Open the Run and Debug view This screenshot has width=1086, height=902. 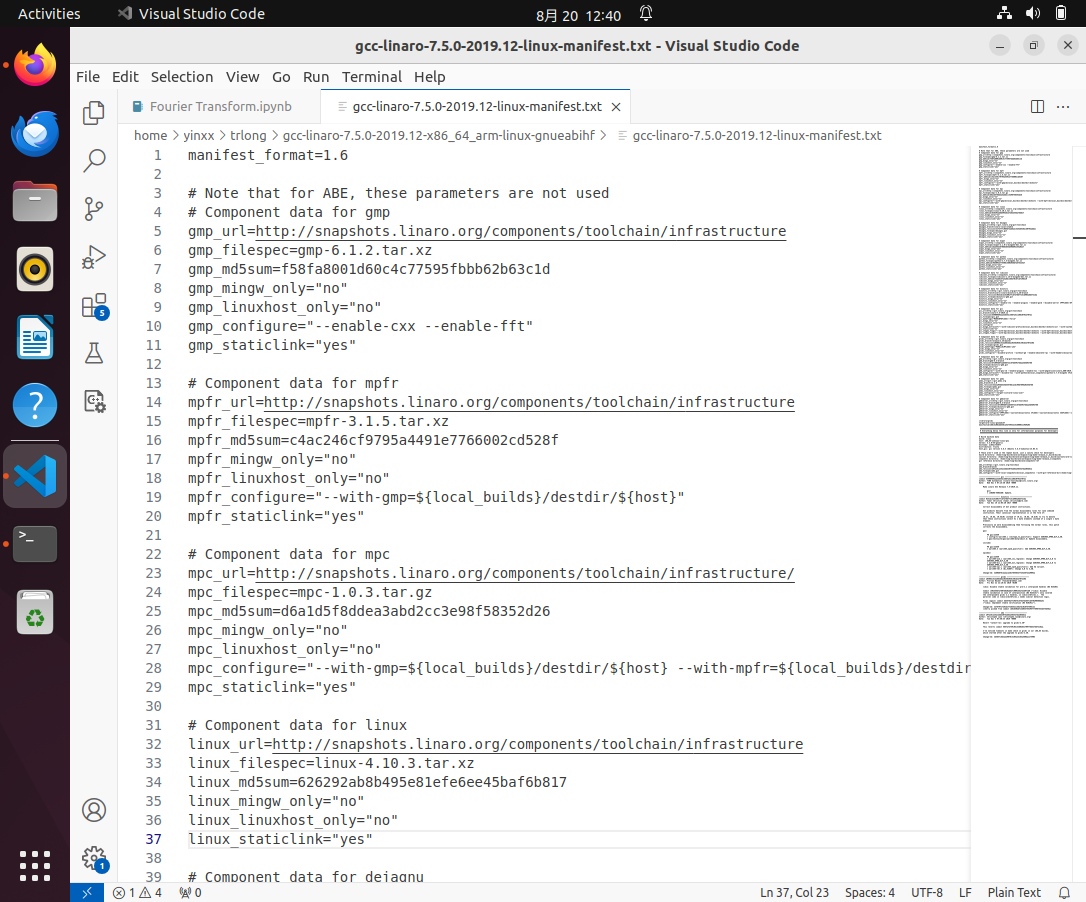(94, 257)
